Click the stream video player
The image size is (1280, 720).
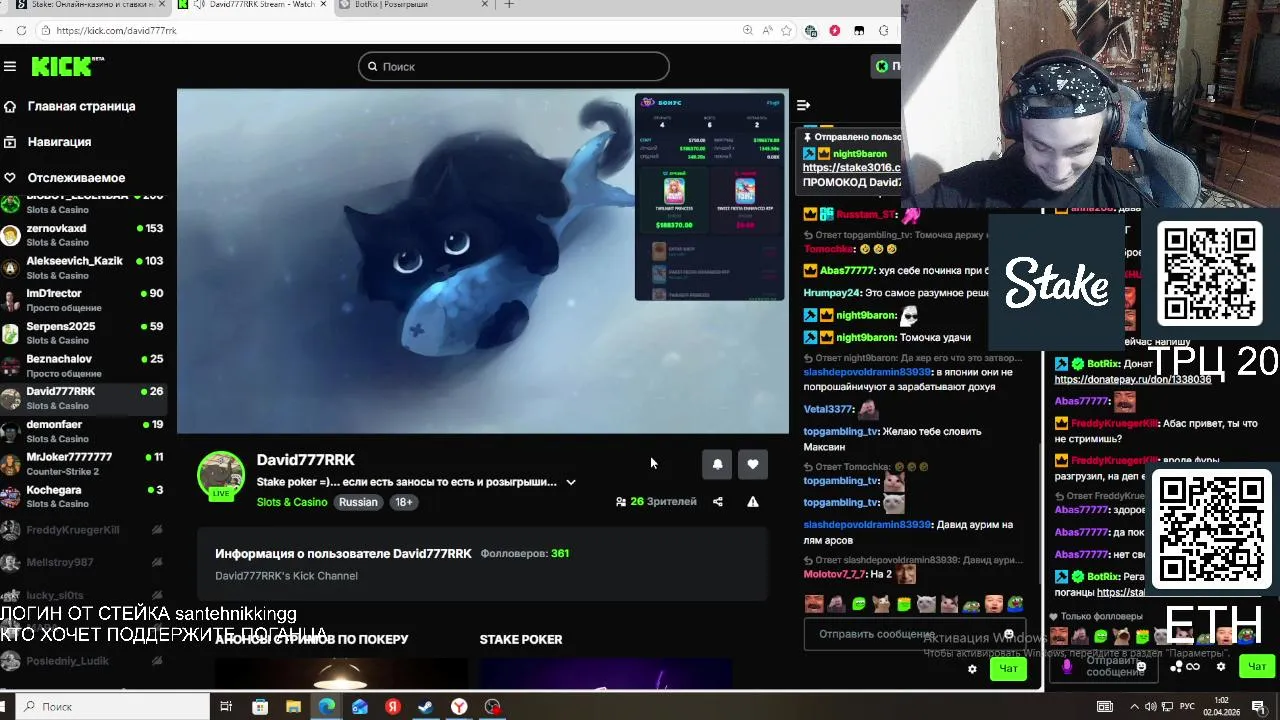[x=482, y=262]
